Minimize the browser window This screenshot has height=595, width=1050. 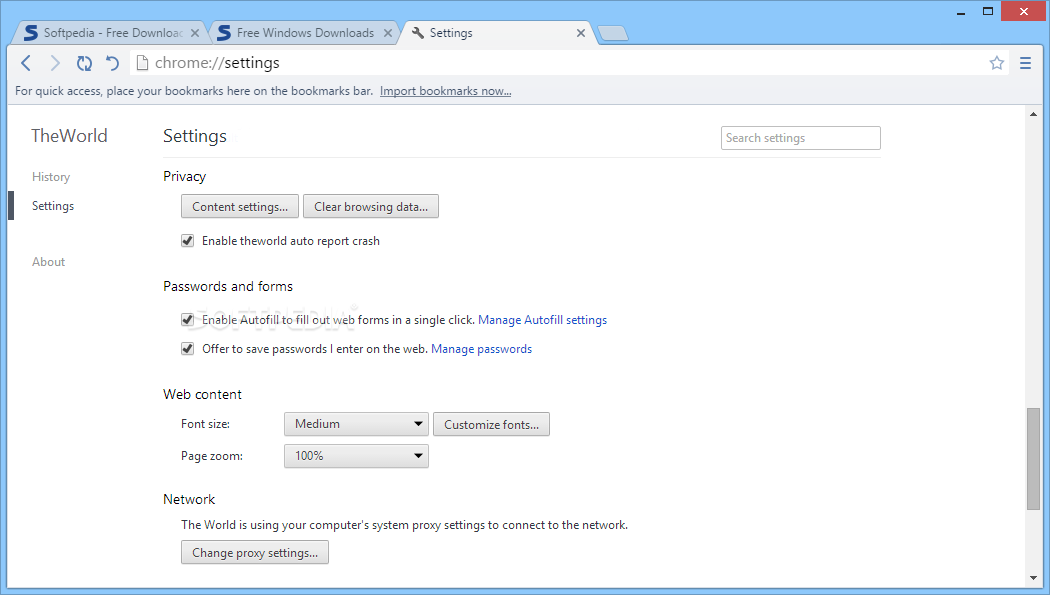click(961, 12)
